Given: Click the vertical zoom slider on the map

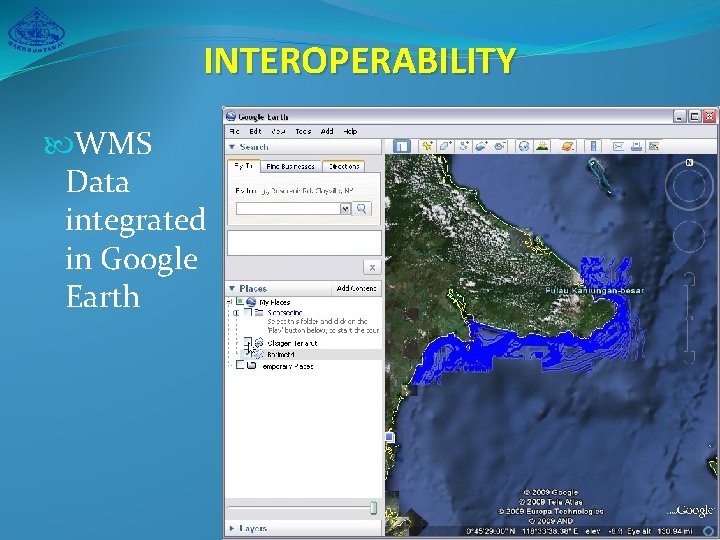Looking at the screenshot, I should coord(689,317).
